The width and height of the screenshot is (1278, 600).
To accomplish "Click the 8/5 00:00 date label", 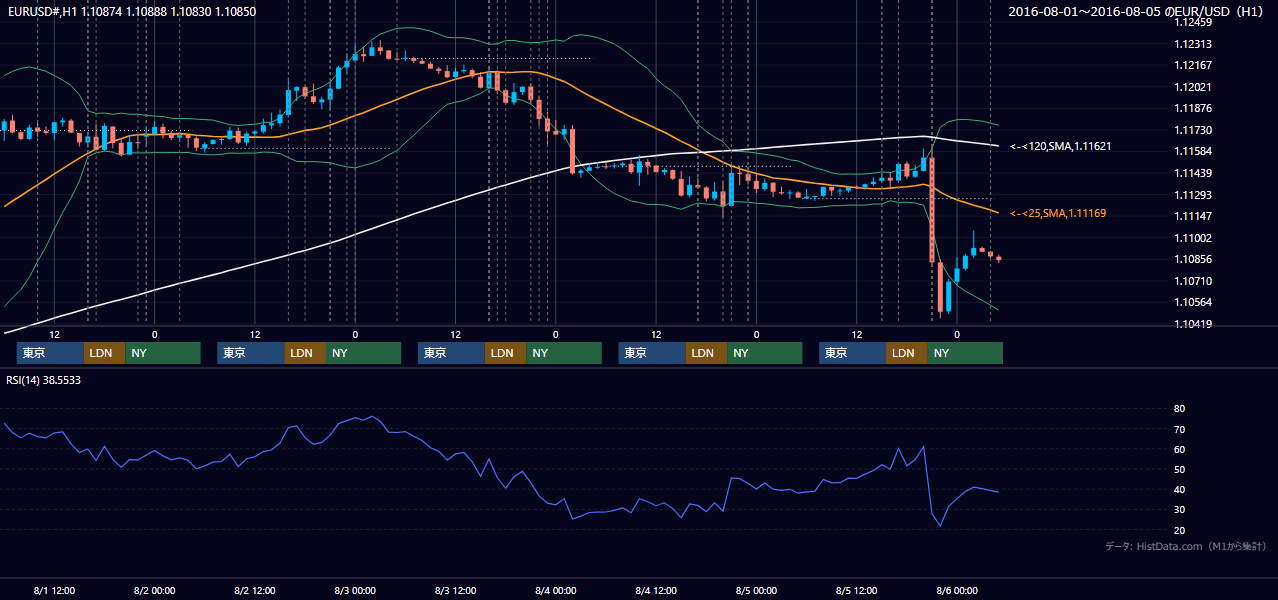I will (x=756, y=590).
